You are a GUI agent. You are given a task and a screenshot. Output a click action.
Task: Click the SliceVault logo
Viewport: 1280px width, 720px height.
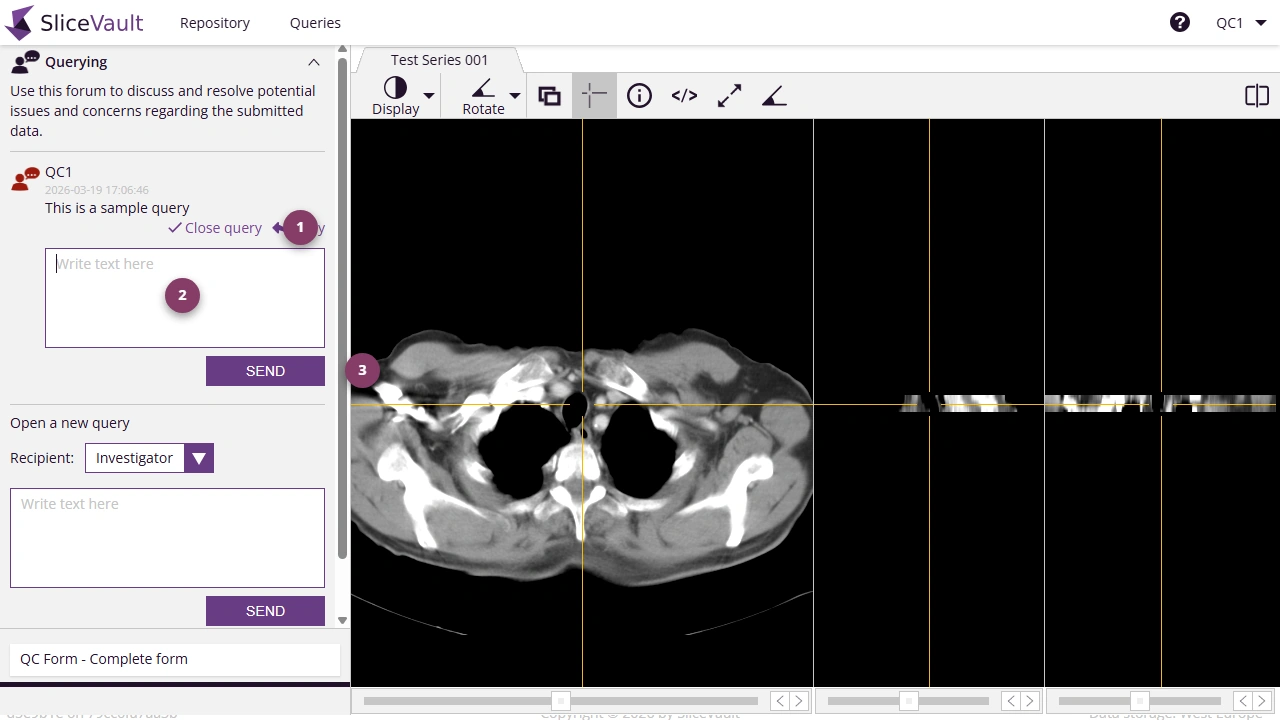pyautogui.click(x=73, y=22)
